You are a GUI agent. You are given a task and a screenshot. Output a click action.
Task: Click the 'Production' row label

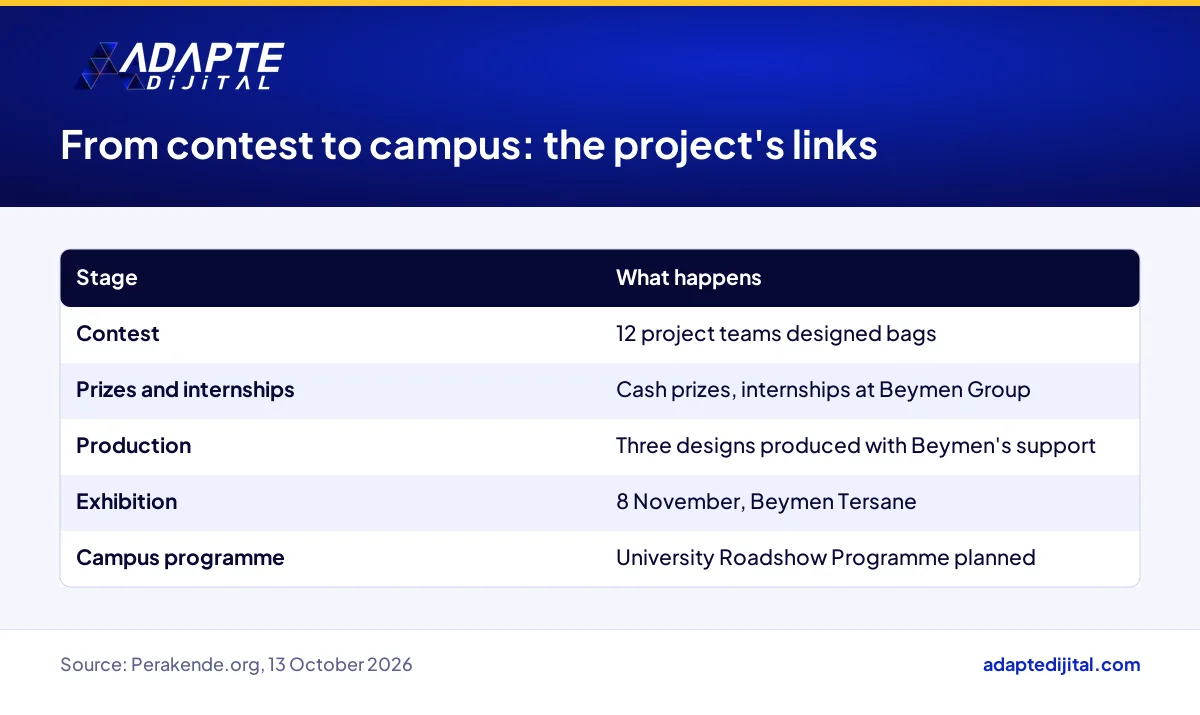click(x=133, y=446)
